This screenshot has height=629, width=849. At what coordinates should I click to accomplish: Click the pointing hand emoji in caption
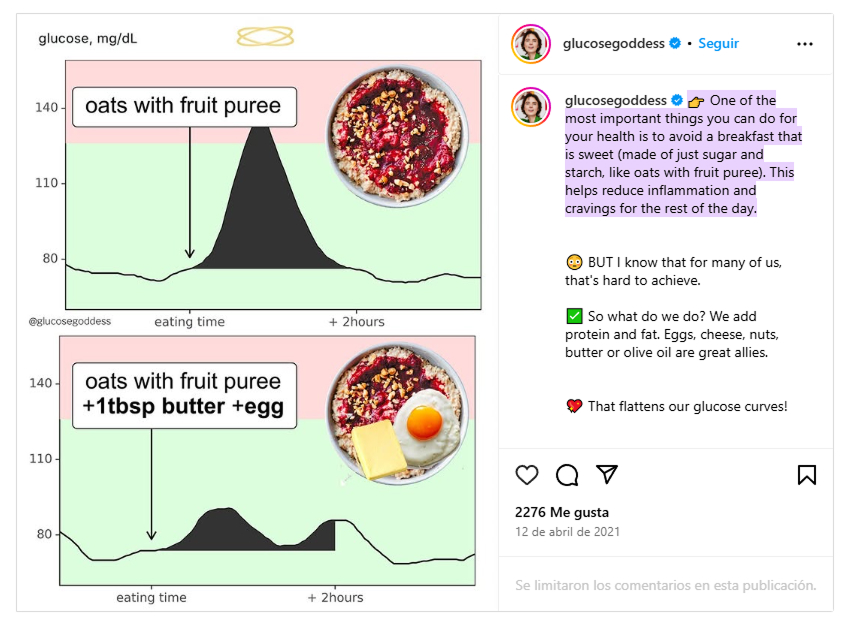point(696,101)
